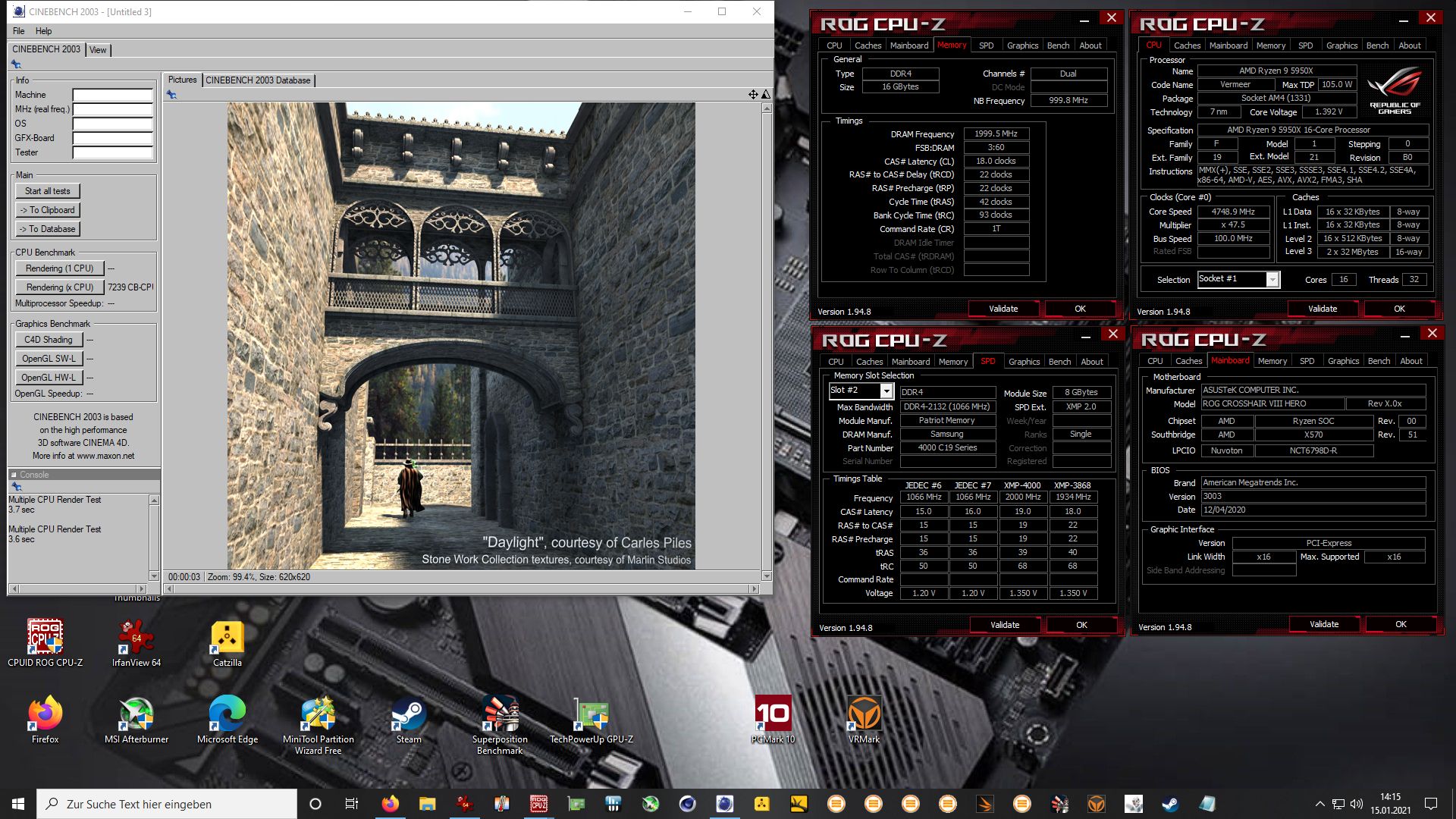The width and height of the screenshot is (1456, 819).
Task: Open Catzilla desktop icon
Action: (x=227, y=643)
